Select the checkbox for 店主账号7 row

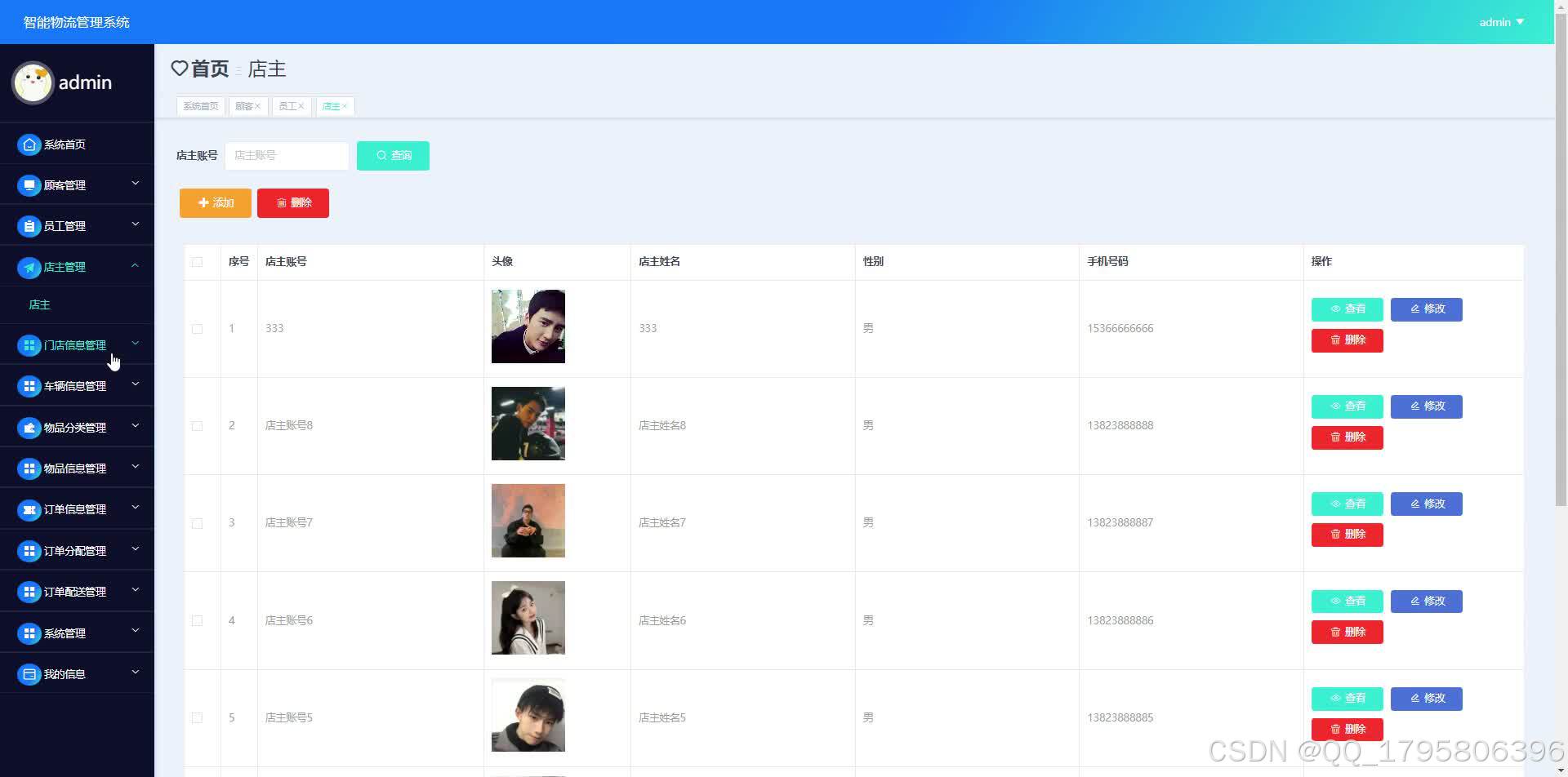coord(197,523)
